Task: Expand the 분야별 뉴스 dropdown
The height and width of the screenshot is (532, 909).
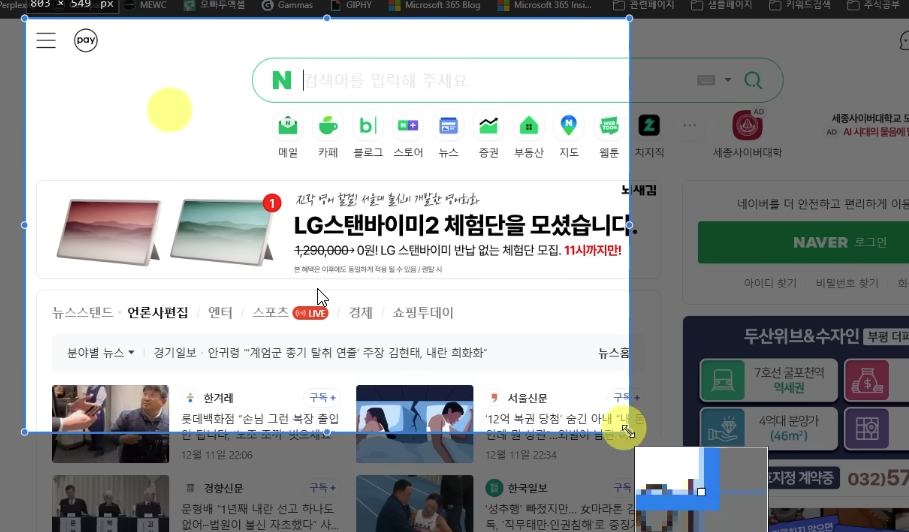Action: click(x=101, y=352)
